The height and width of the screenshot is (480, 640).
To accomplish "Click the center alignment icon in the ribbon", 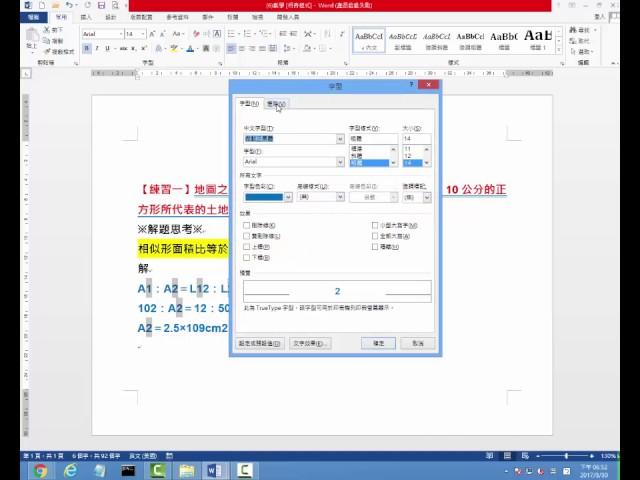I will click(x=241, y=48).
